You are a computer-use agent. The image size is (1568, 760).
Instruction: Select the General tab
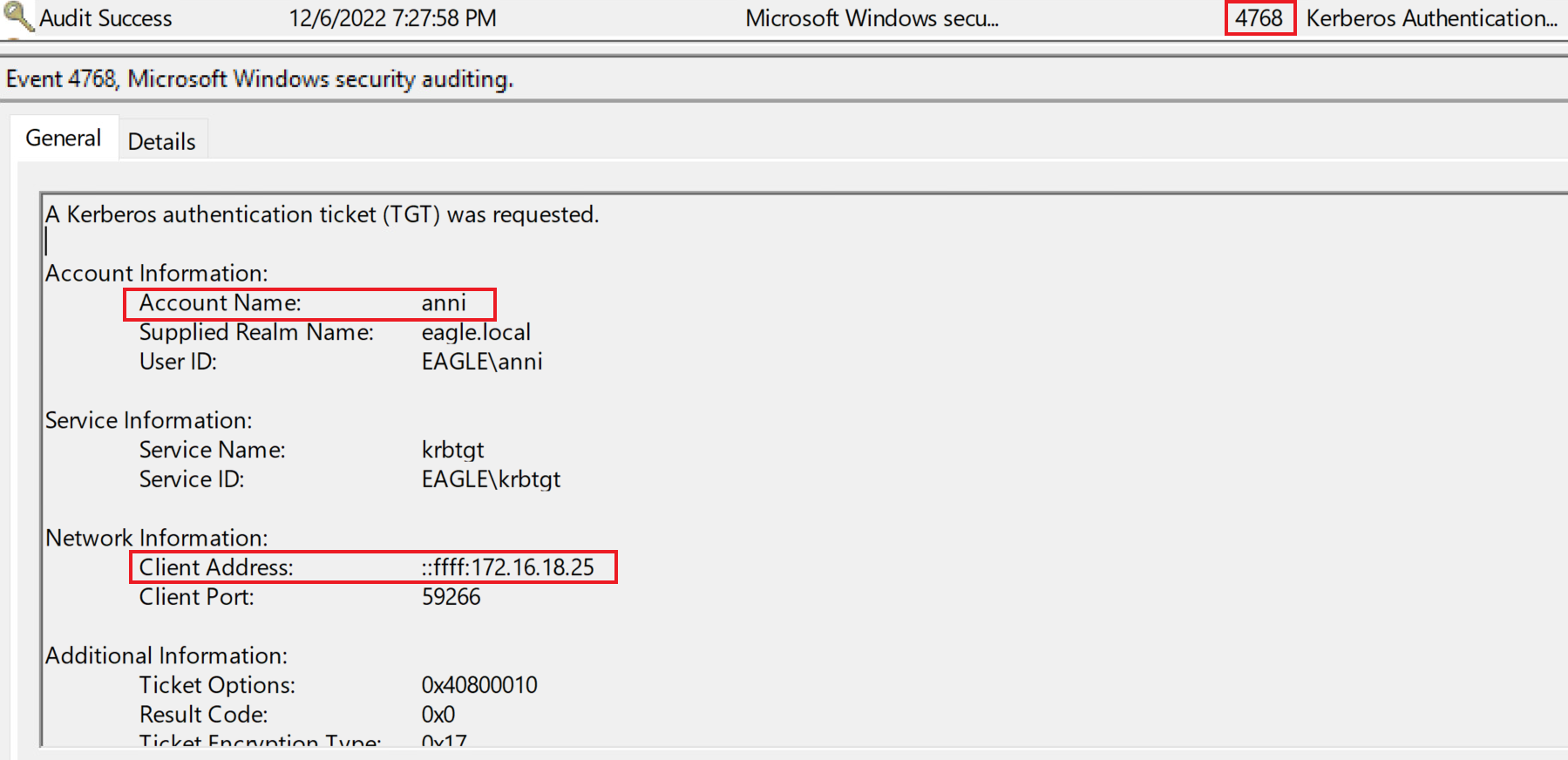tap(64, 138)
